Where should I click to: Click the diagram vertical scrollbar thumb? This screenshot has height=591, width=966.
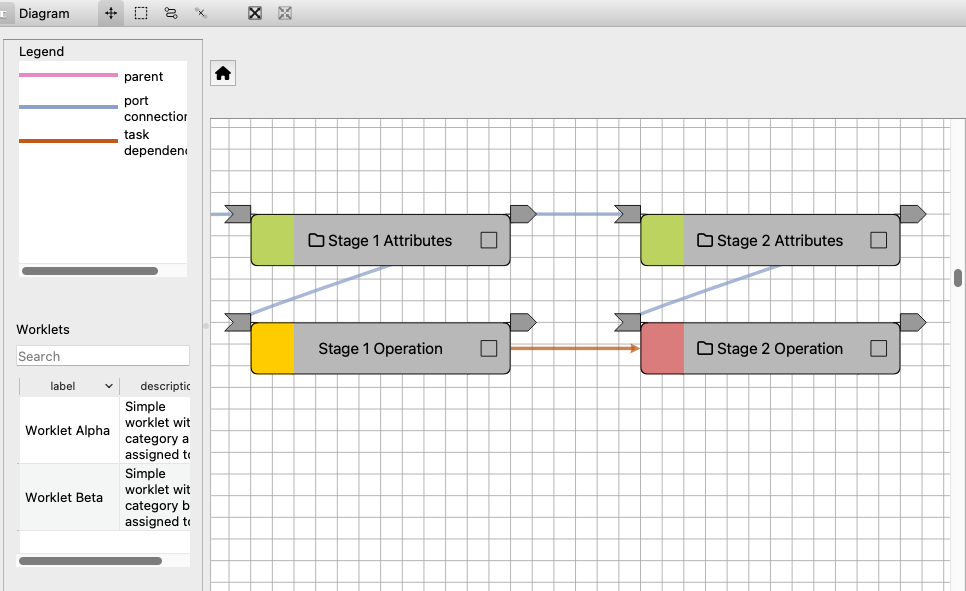pyautogui.click(x=958, y=278)
